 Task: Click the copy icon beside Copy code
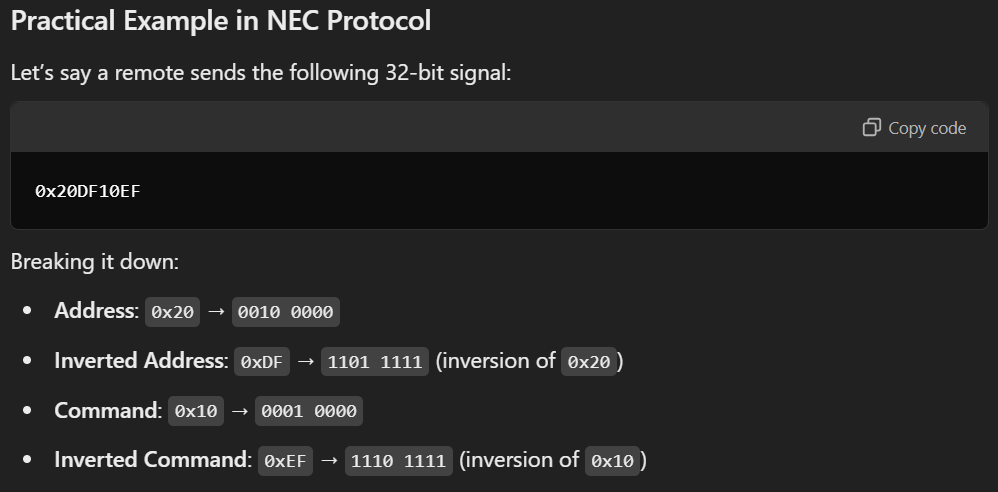[871, 127]
